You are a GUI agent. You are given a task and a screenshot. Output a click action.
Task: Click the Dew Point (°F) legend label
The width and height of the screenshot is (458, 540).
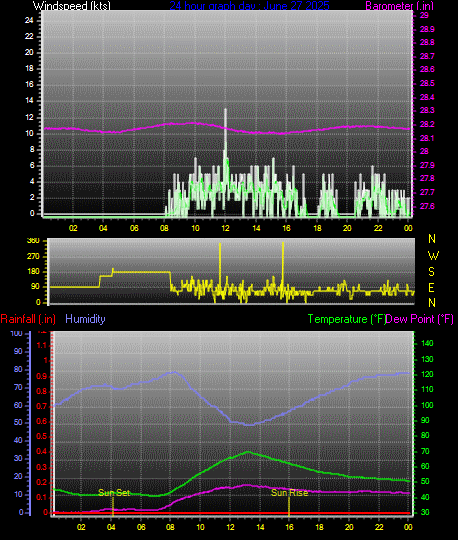(419, 319)
